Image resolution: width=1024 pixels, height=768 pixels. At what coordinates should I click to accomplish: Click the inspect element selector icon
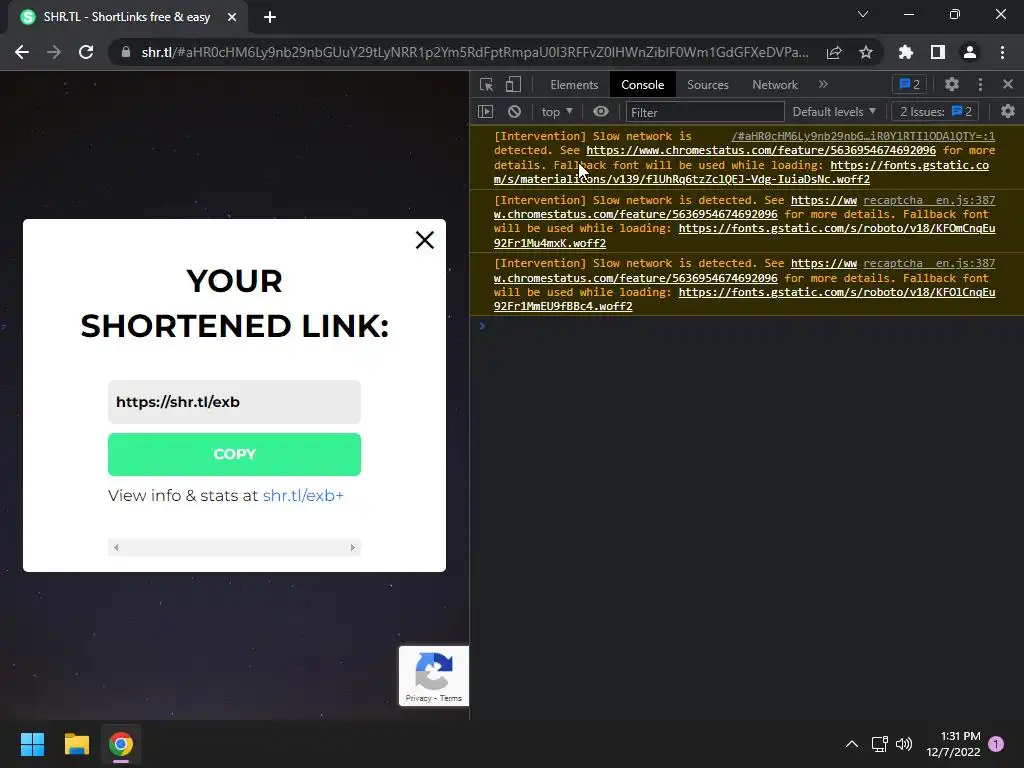pos(486,84)
